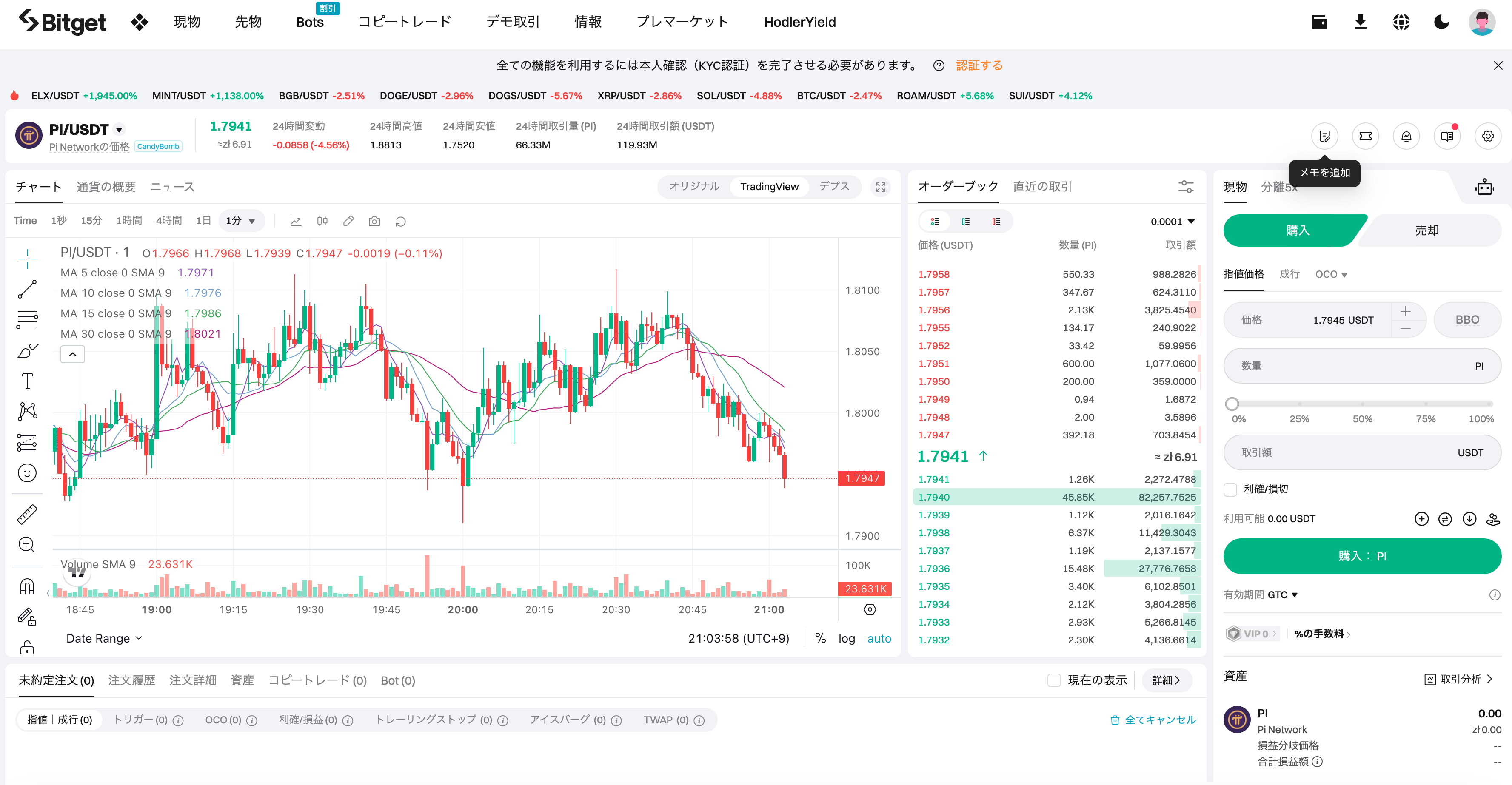Toggle dark mode moon icon
This screenshot has height=785, width=1512.
[1441, 22]
